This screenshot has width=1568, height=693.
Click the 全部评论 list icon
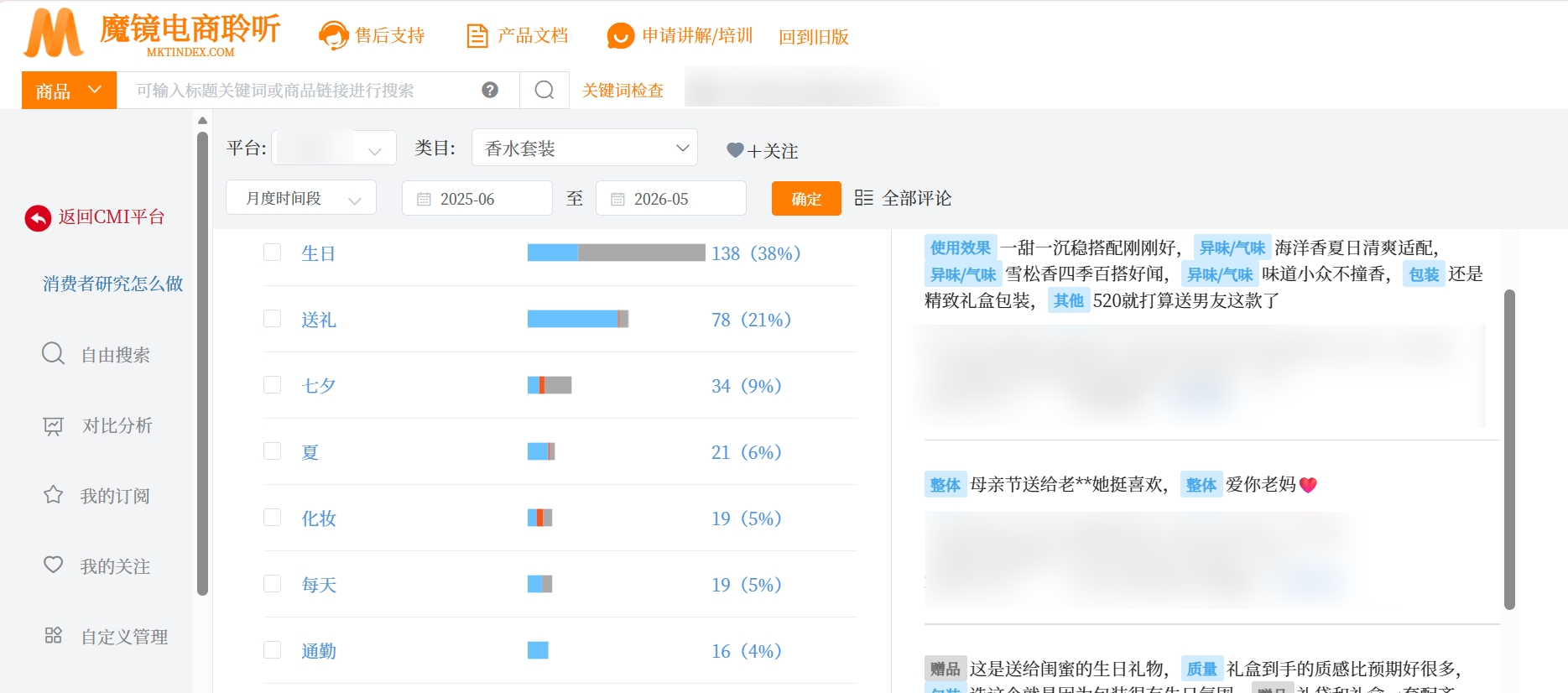pos(863,198)
